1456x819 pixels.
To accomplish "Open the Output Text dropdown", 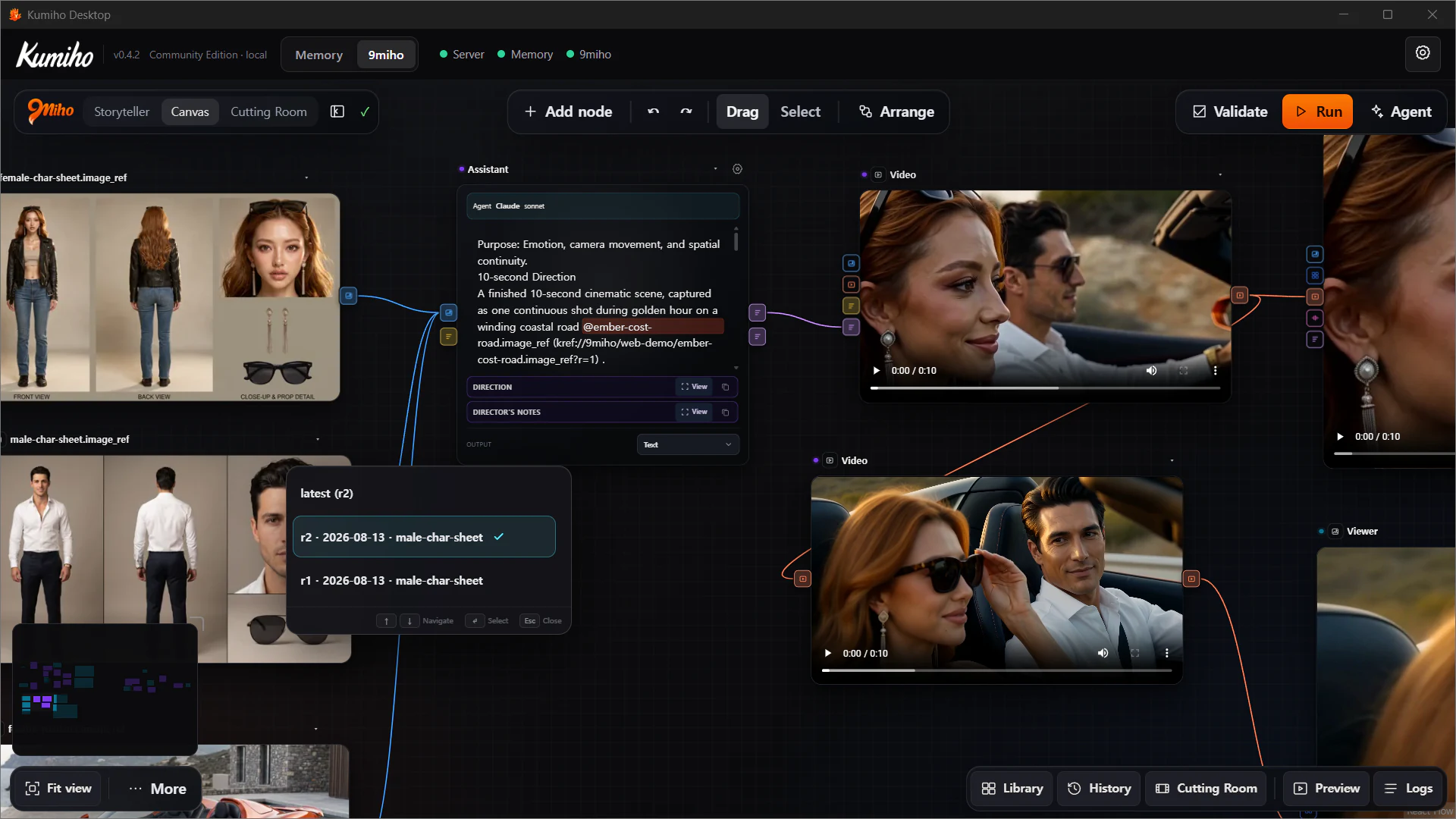I will [x=687, y=444].
